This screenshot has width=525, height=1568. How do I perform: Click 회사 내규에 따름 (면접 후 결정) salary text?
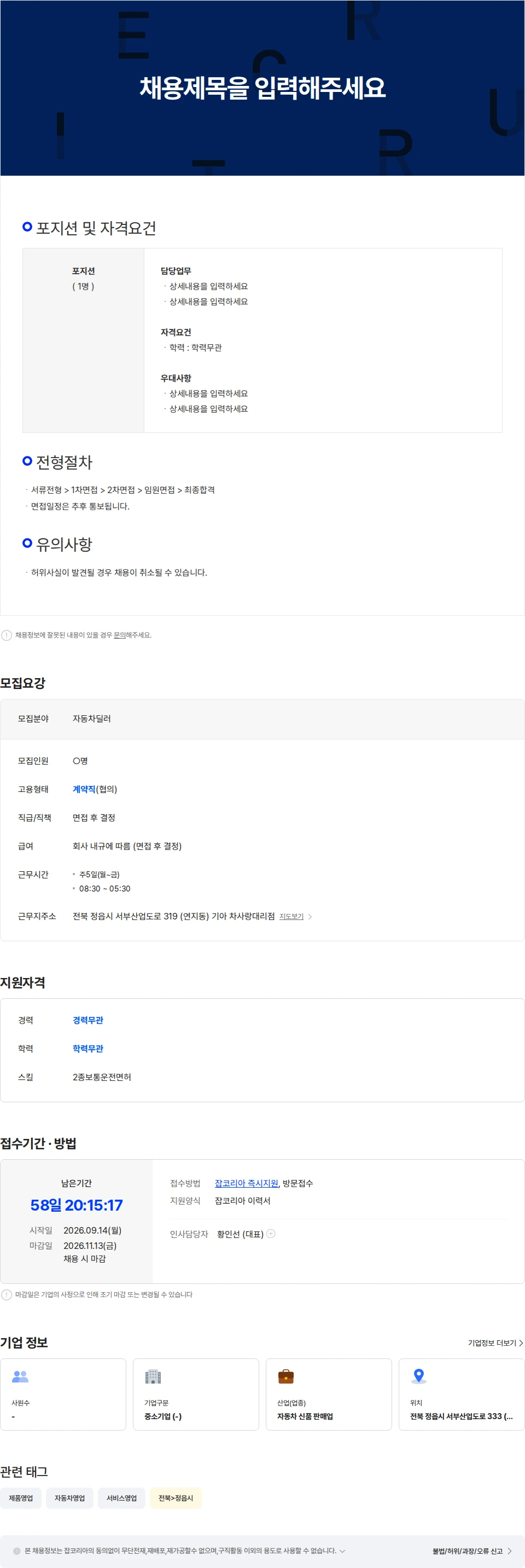(x=127, y=846)
